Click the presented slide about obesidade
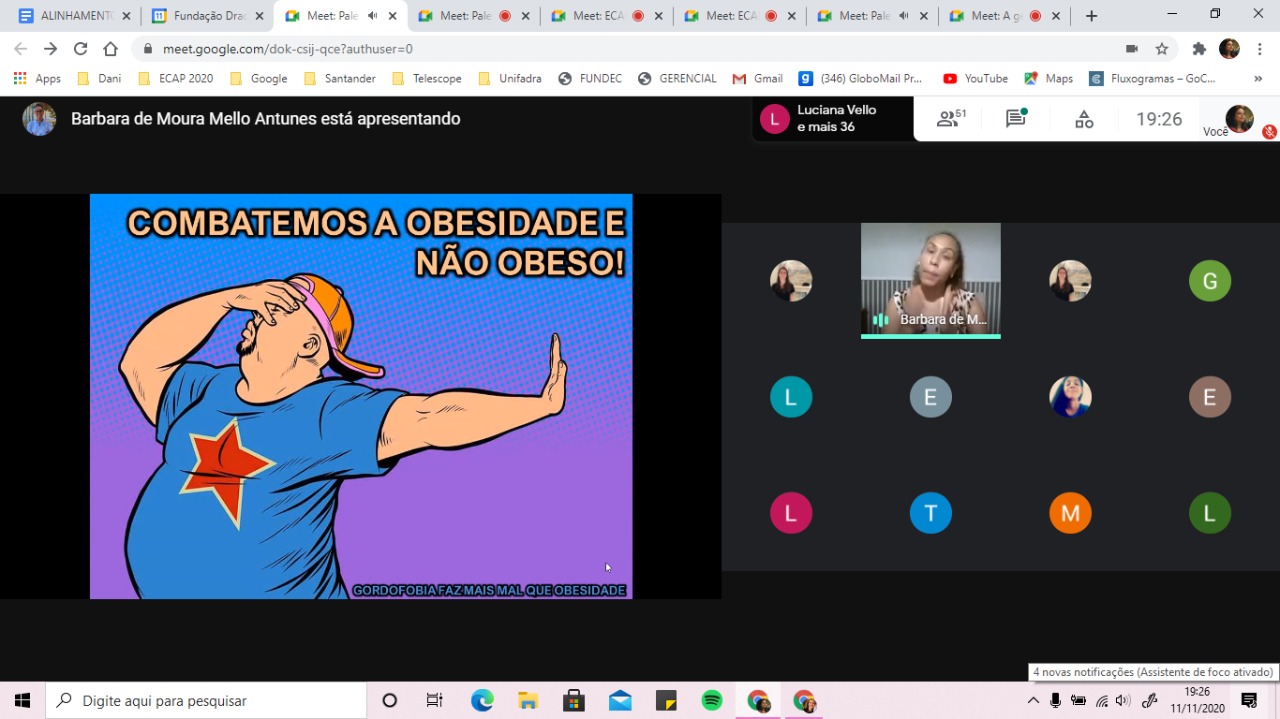The height and width of the screenshot is (719, 1280). click(x=361, y=396)
